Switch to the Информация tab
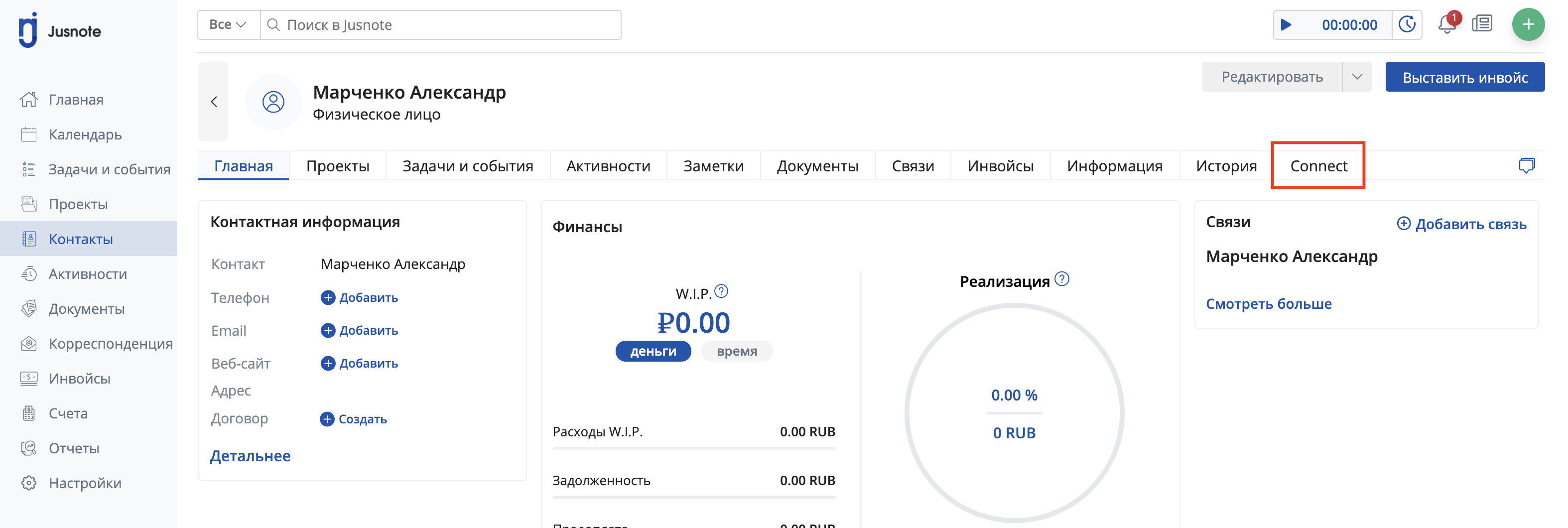Screen dimensions: 1568x528 click(1115, 166)
